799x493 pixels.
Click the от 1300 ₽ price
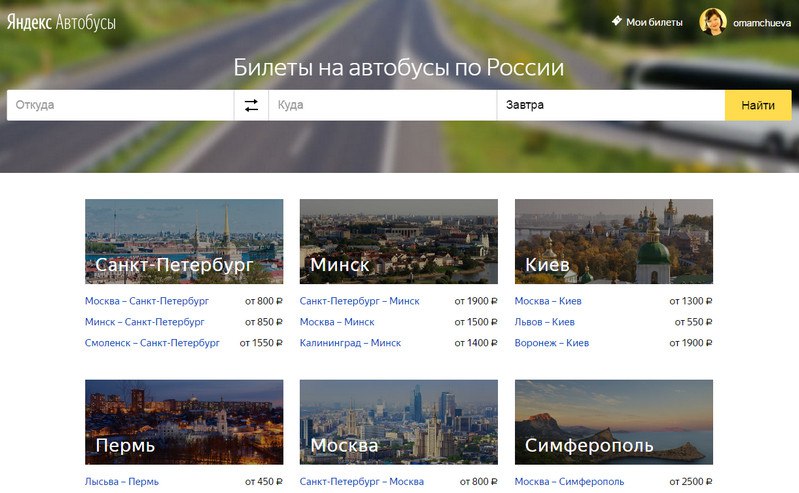(691, 301)
